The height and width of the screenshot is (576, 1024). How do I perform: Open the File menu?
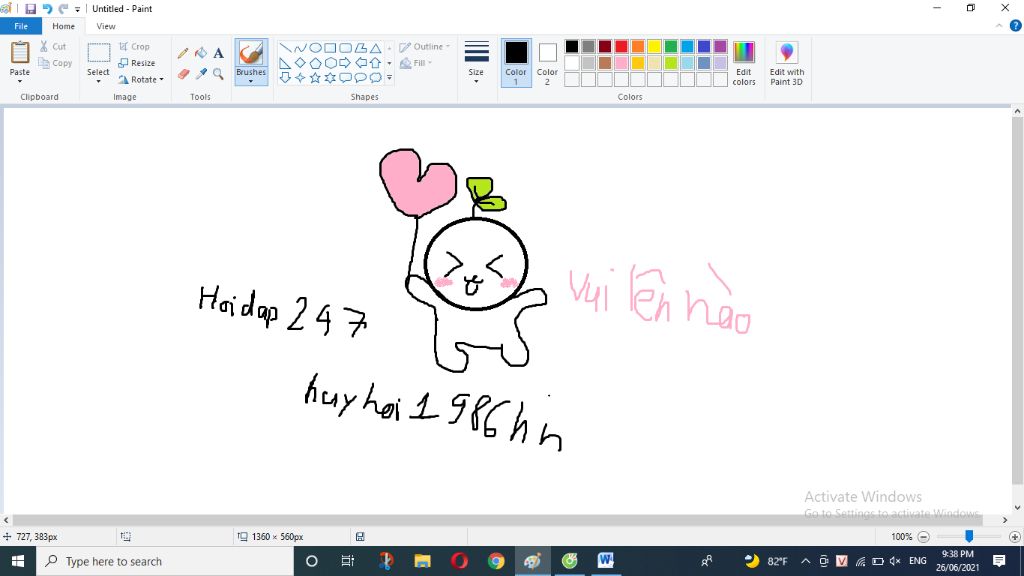coord(21,26)
